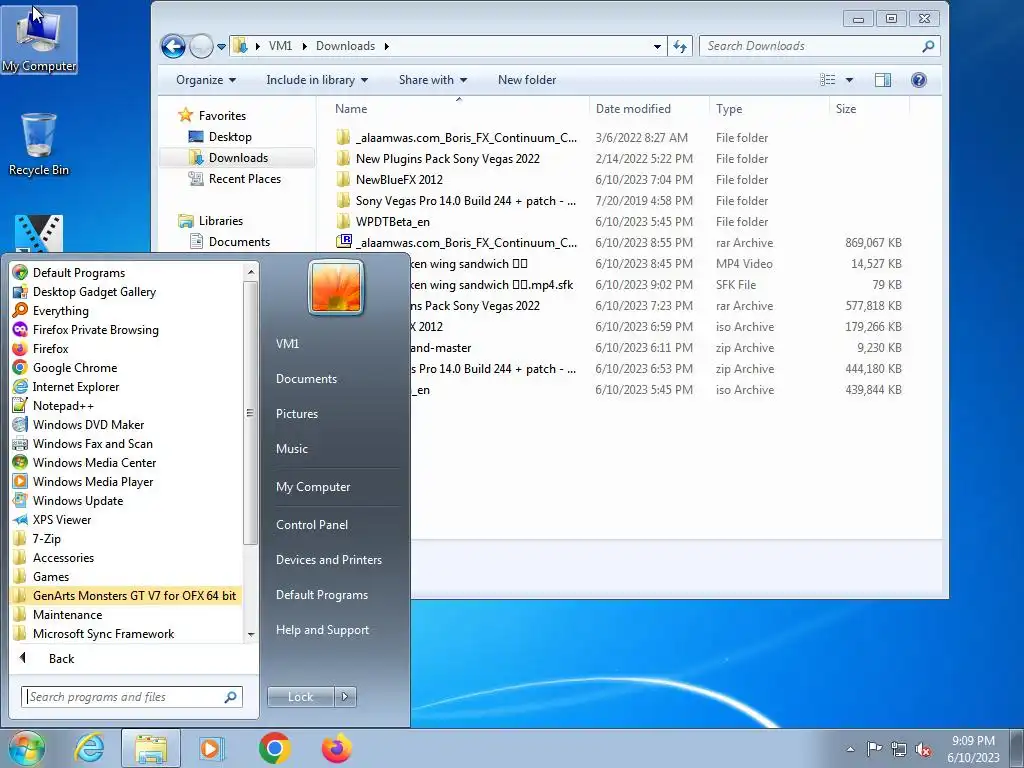
Task: Expand the 7-Zip program folder
Action: tap(46, 538)
